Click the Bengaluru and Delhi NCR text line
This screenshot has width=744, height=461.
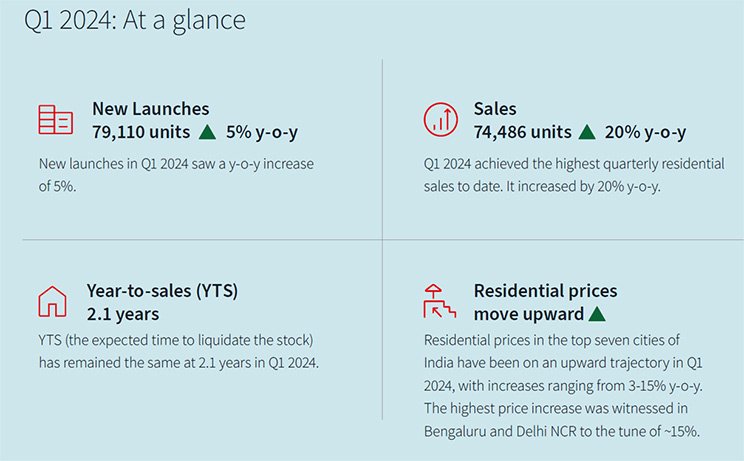coord(562,431)
